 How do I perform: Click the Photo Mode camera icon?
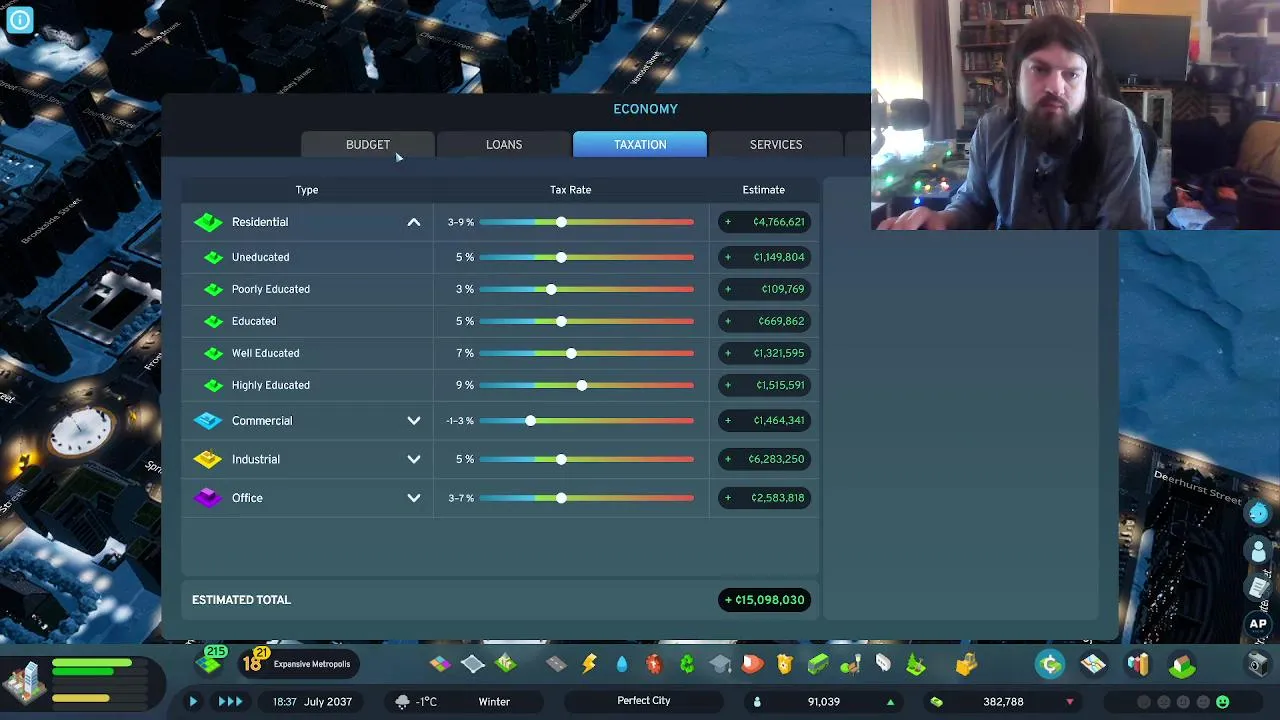(1258, 664)
